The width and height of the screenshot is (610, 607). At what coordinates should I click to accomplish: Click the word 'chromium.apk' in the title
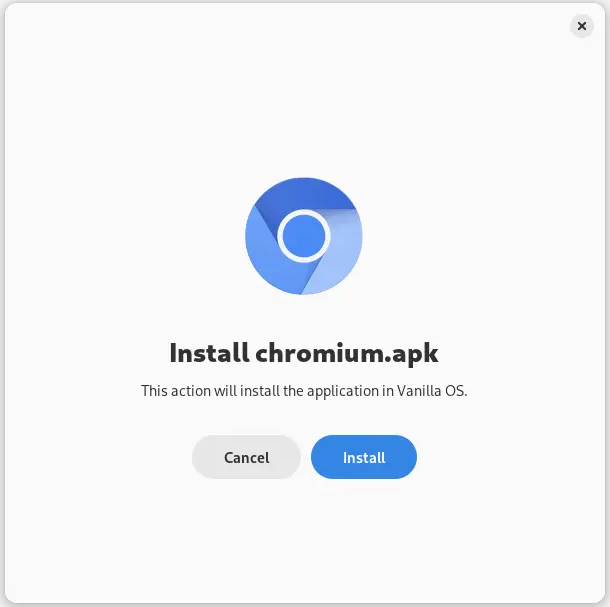(347, 353)
